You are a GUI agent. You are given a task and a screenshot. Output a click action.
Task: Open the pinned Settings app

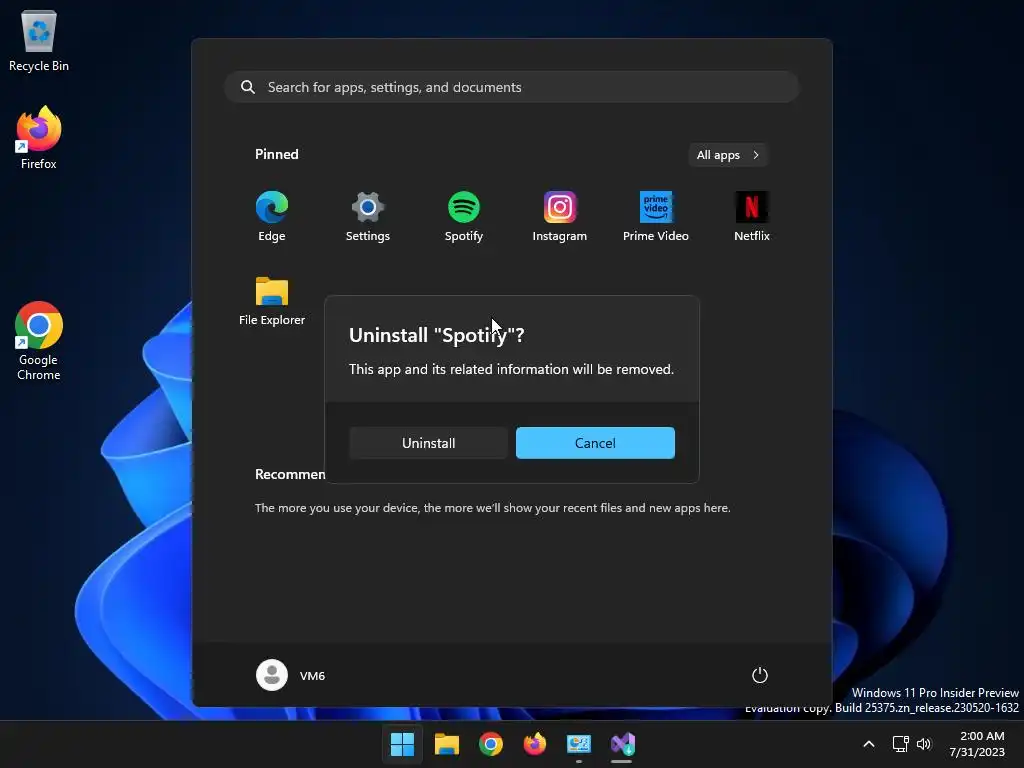[368, 217]
